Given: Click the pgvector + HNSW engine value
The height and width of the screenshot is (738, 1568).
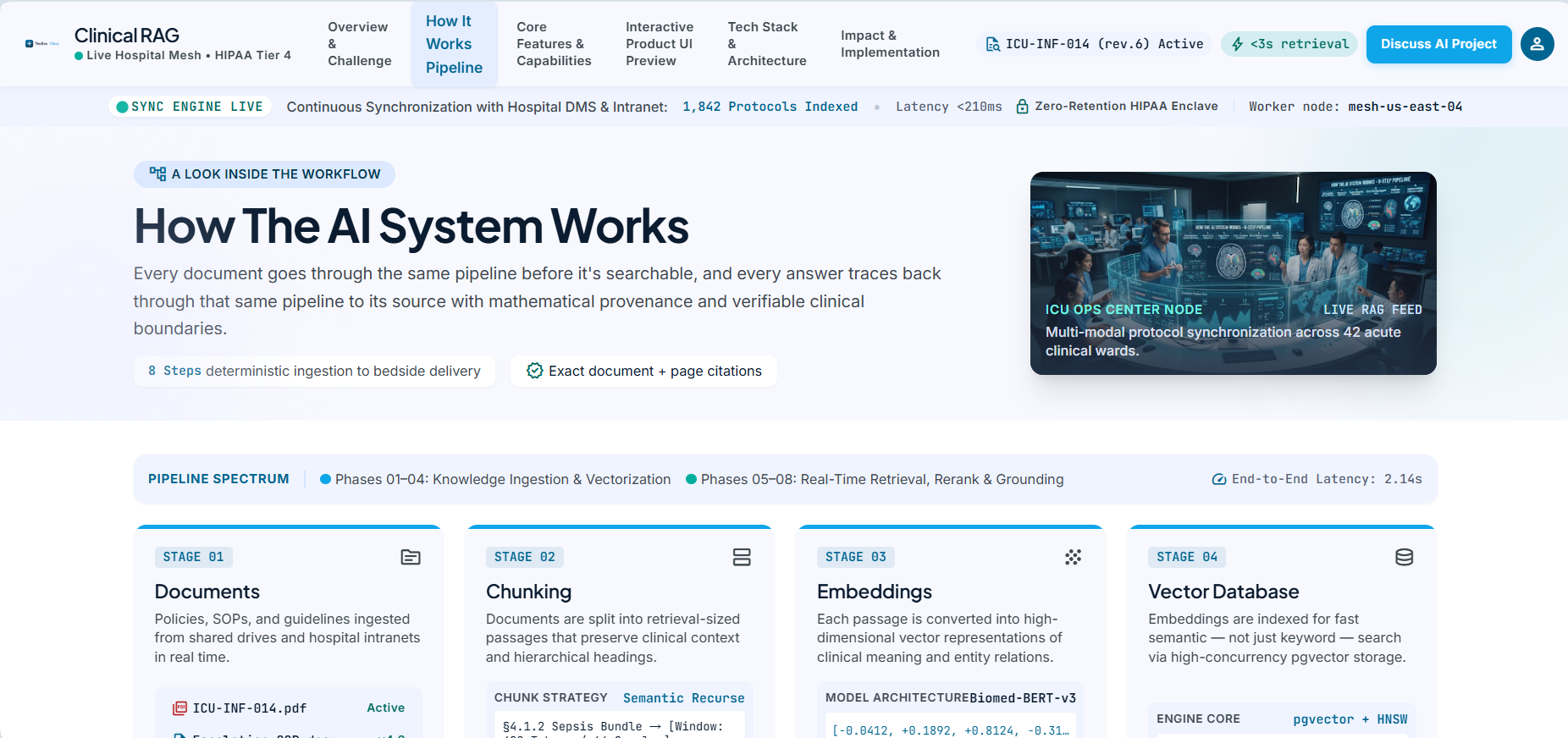Looking at the screenshot, I should coord(1350,719).
